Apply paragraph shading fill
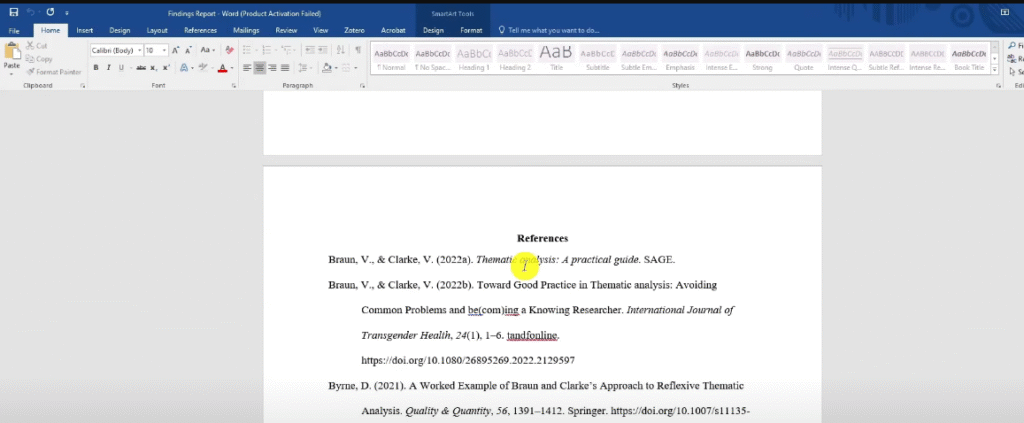This screenshot has height=423, width=1024. (x=328, y=67)
